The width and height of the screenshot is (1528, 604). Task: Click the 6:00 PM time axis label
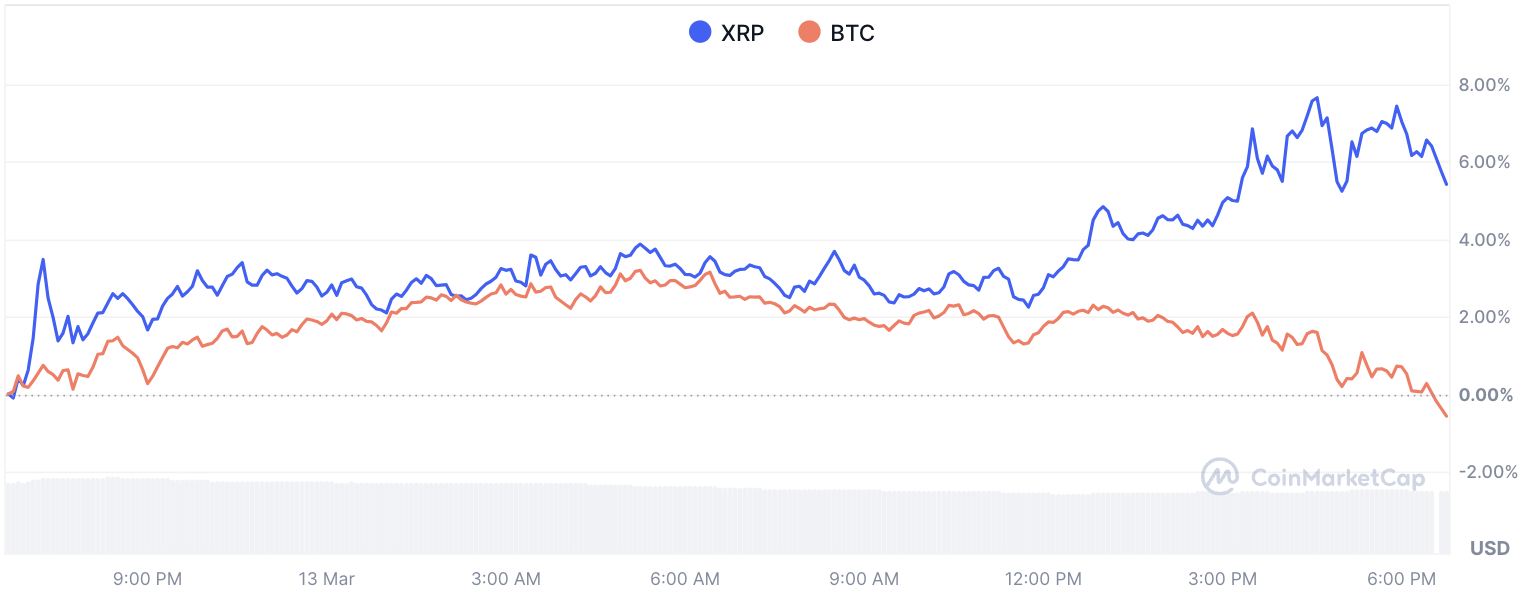coord(1401,579)
